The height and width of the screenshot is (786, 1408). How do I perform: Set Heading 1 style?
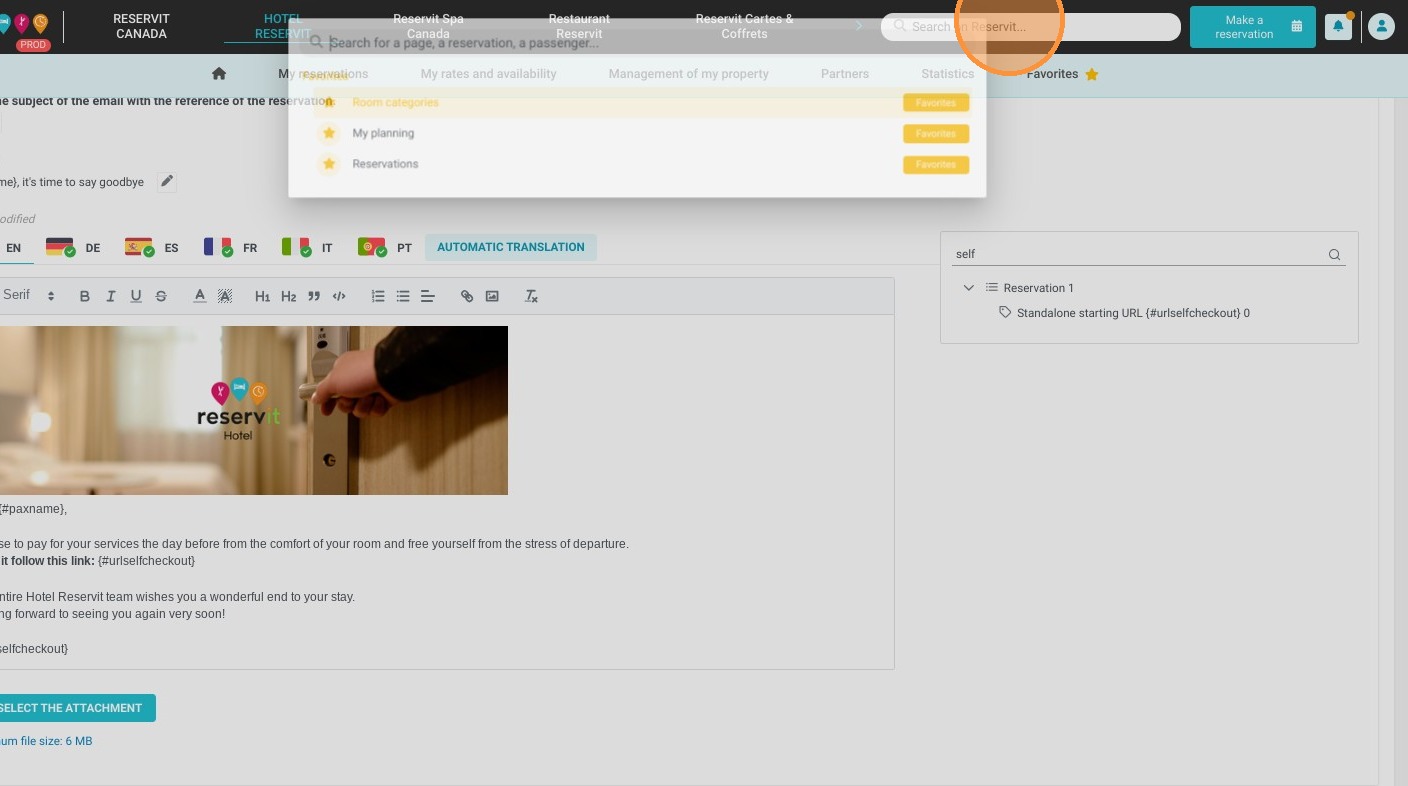pyautogui.click(x=263, y=296)
